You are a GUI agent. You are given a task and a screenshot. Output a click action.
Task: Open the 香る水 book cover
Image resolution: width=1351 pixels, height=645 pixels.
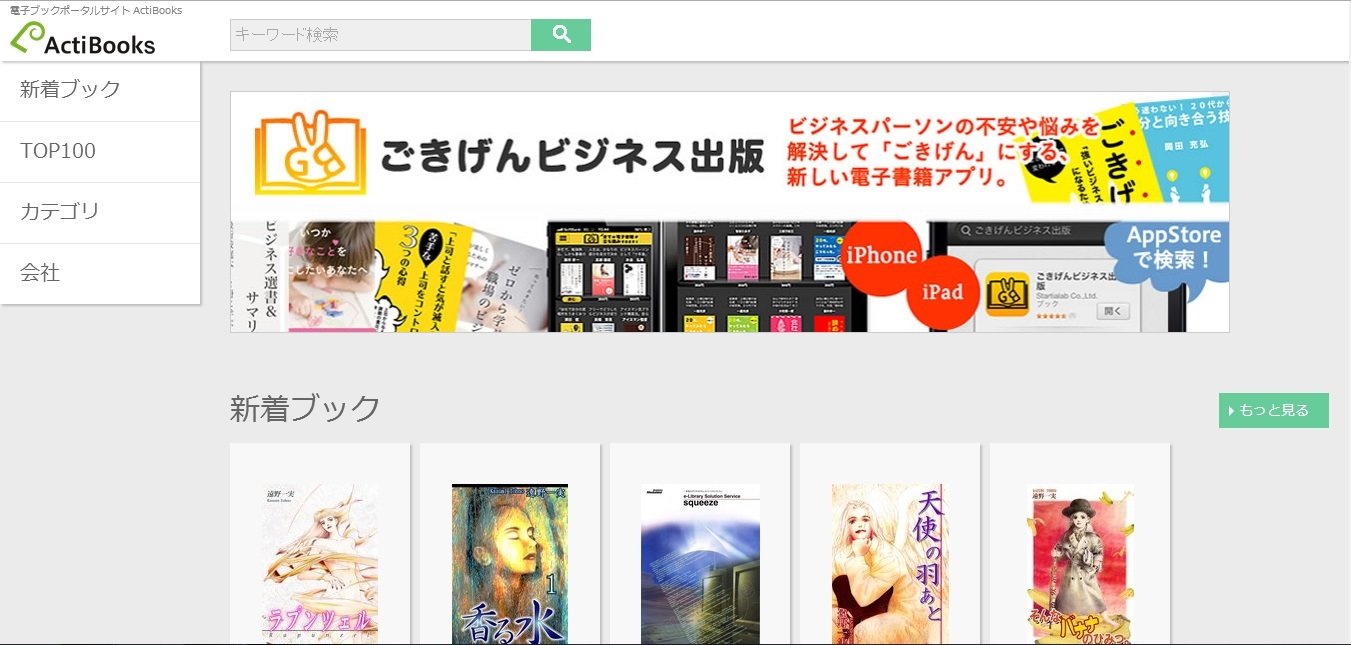click(510, 564)
